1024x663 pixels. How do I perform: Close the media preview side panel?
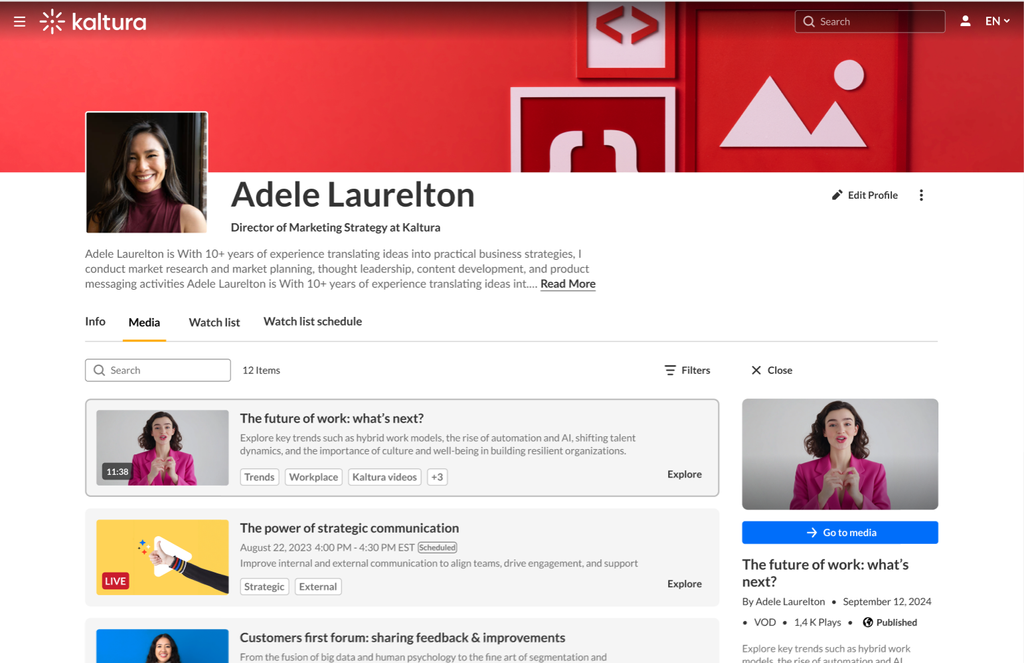(771, 370)
